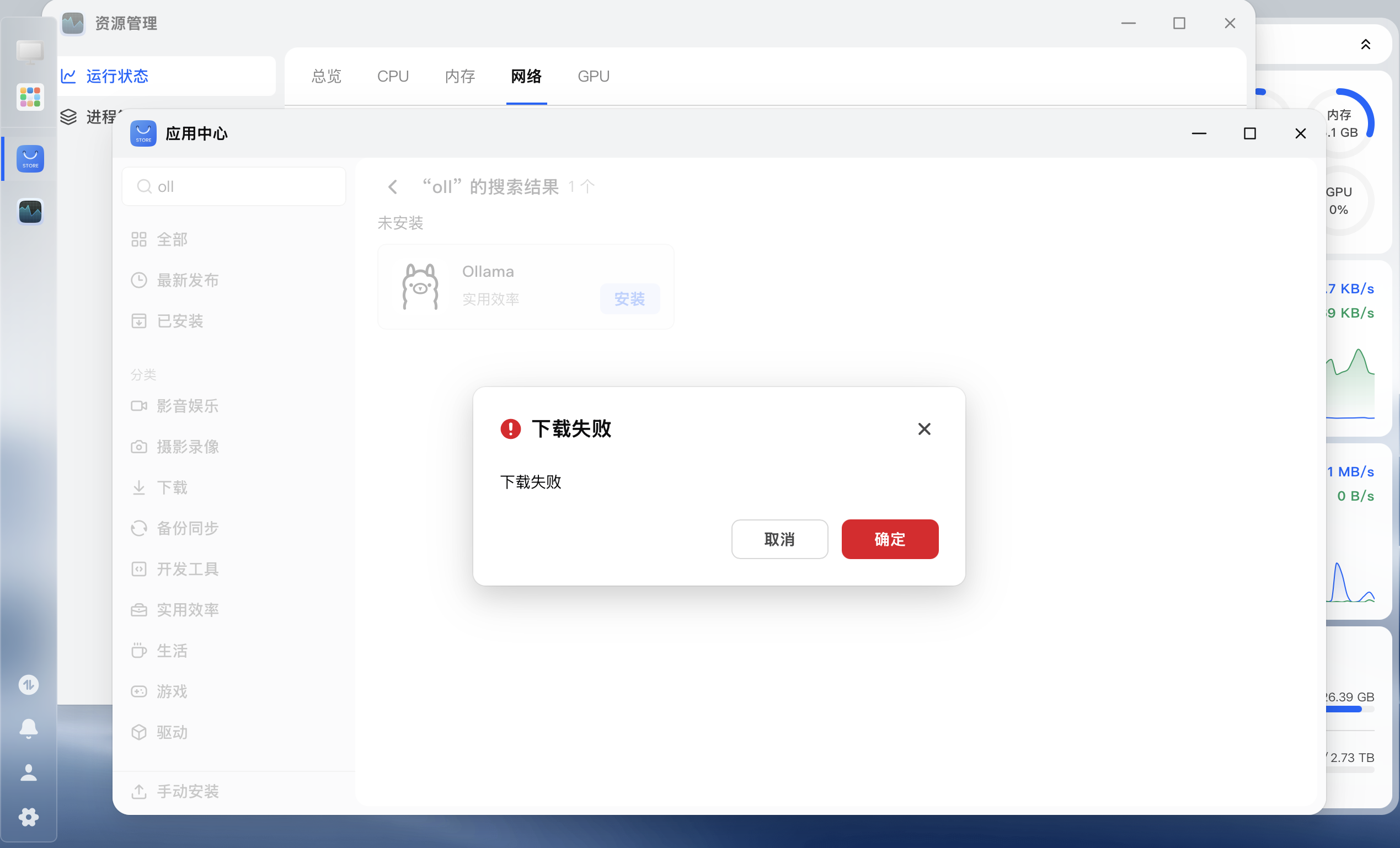Open the App Store from the dock
This screenshot has width=1400, height=848.
30,159
